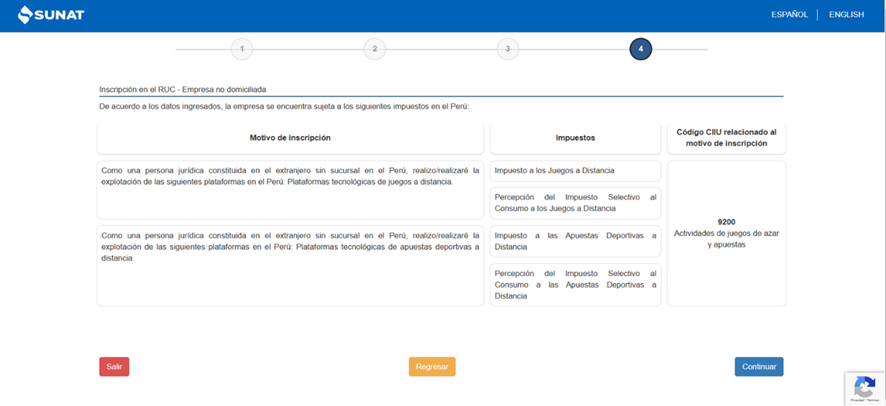The image size is (886, 406).
Task: Click the juegos a distancia platform motivo text box
Action: tap(290, 189)
